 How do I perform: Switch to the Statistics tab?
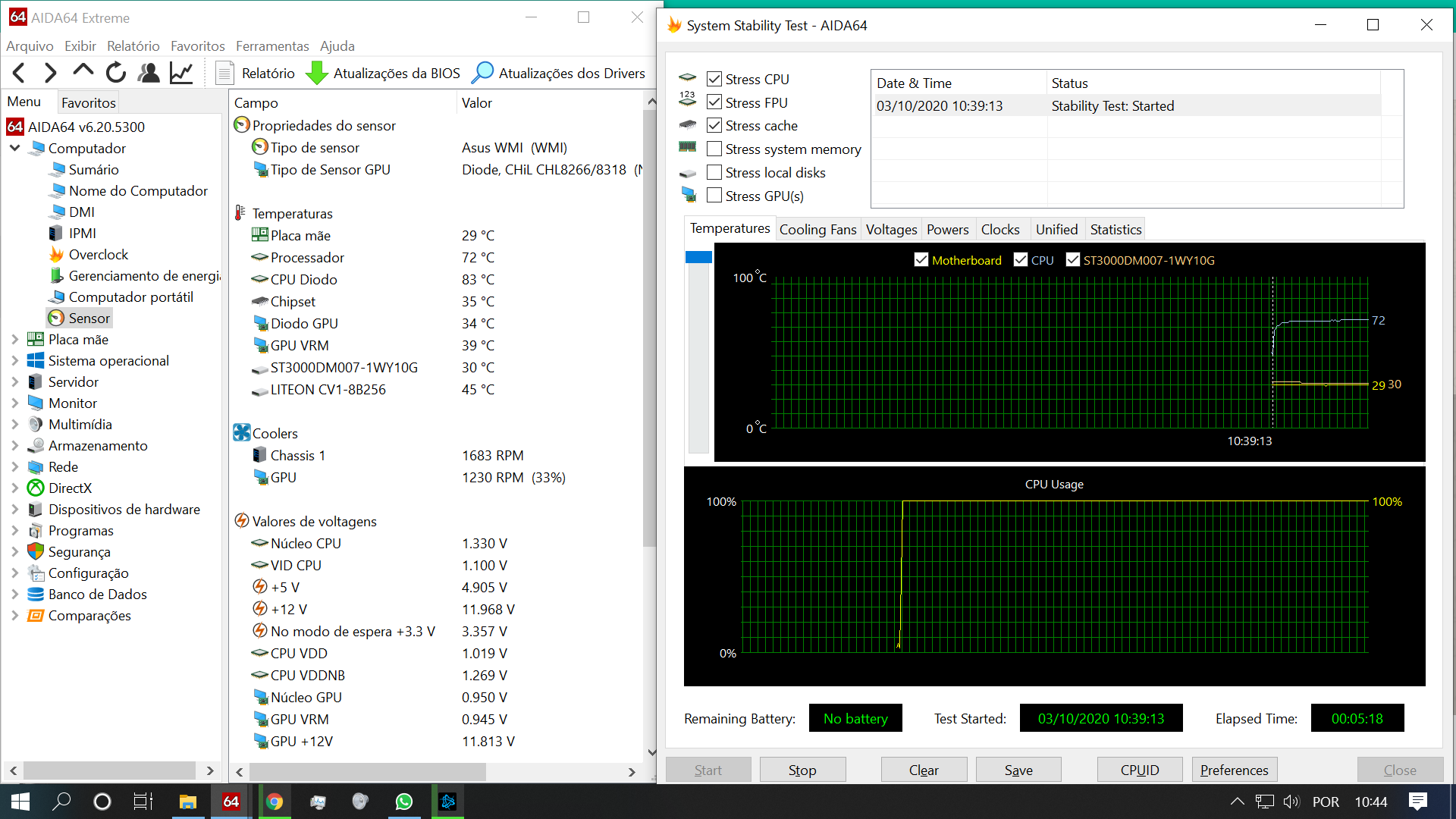tap(1116, 229)
